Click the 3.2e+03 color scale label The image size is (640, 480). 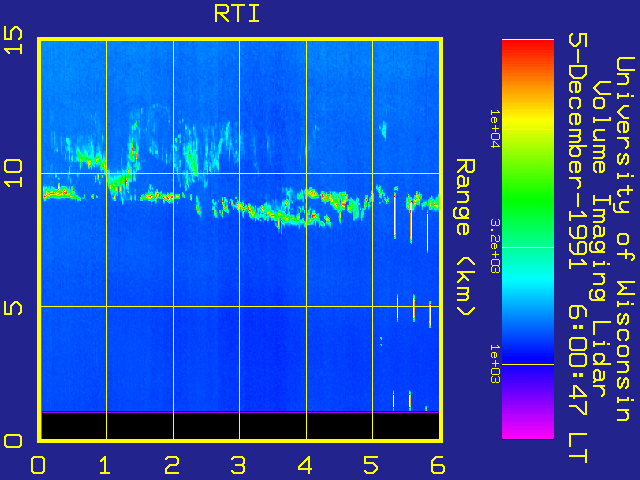494,246
